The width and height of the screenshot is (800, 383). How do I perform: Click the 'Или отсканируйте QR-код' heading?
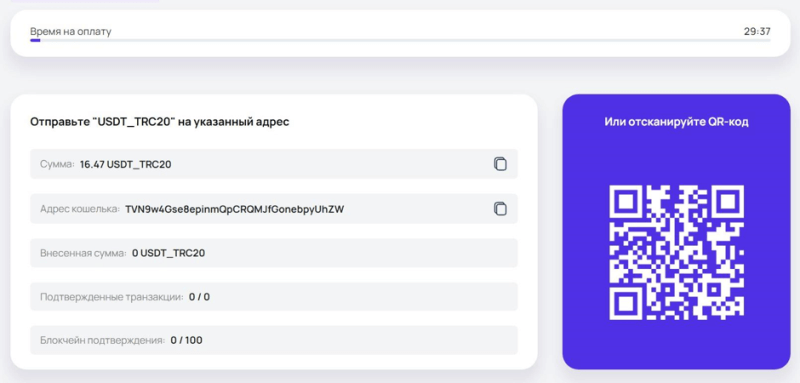[676, 122]
